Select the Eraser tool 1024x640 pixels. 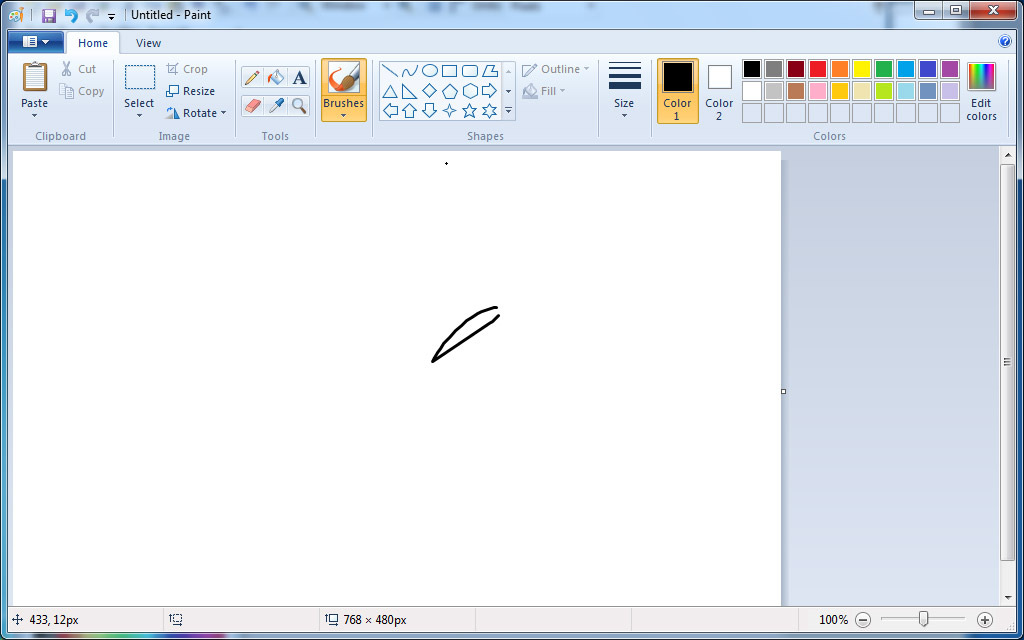coord(252,105)
